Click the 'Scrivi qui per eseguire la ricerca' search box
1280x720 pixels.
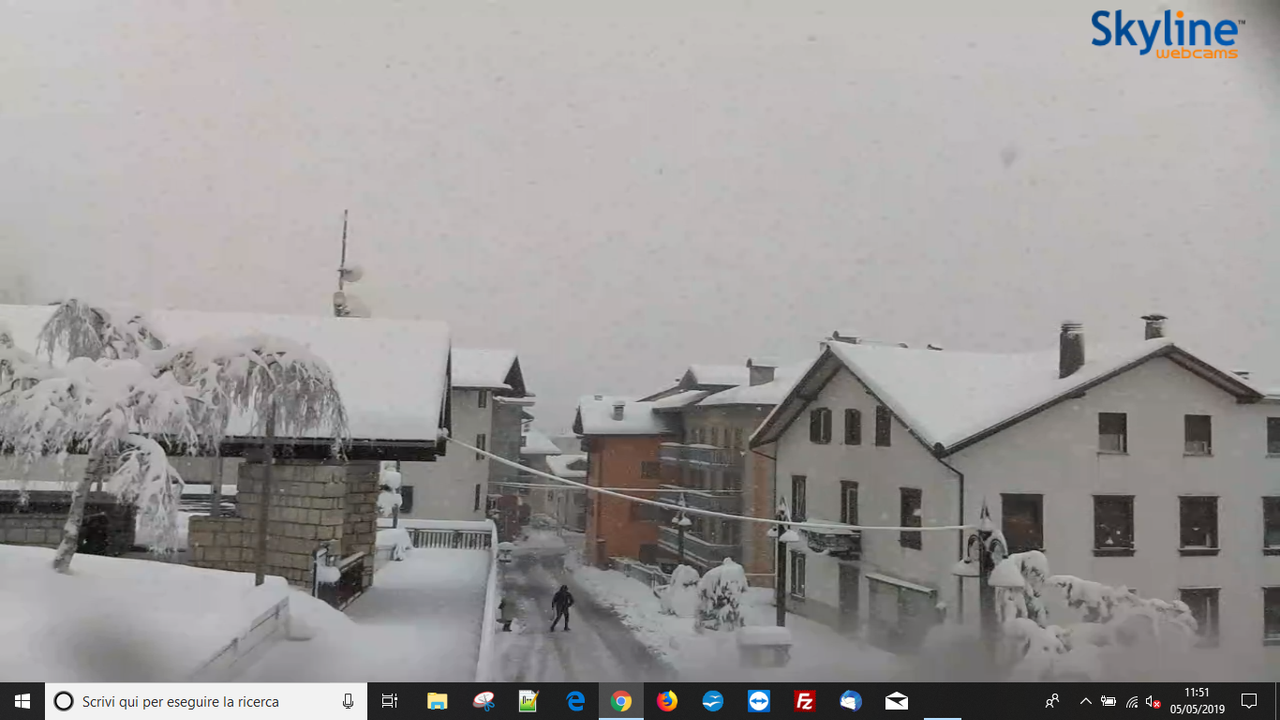tap(206, 701)
